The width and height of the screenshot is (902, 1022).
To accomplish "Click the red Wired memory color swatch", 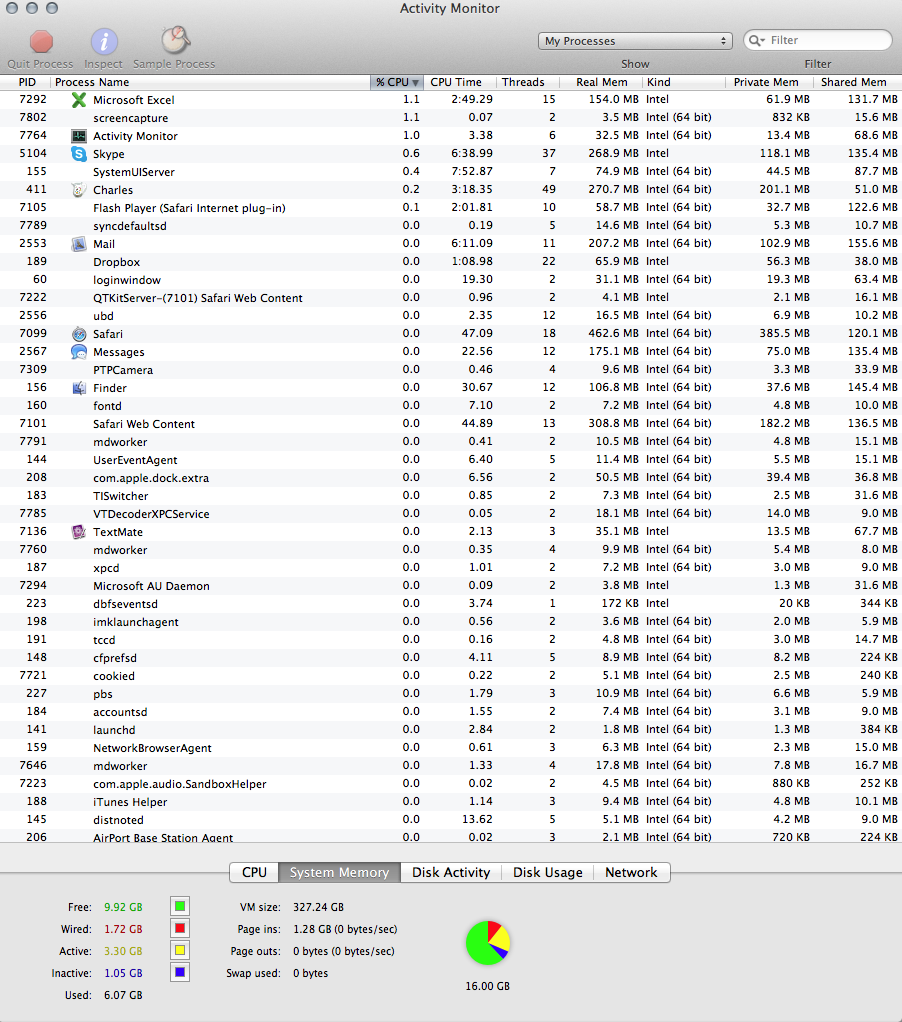I will tap(180, 928).
